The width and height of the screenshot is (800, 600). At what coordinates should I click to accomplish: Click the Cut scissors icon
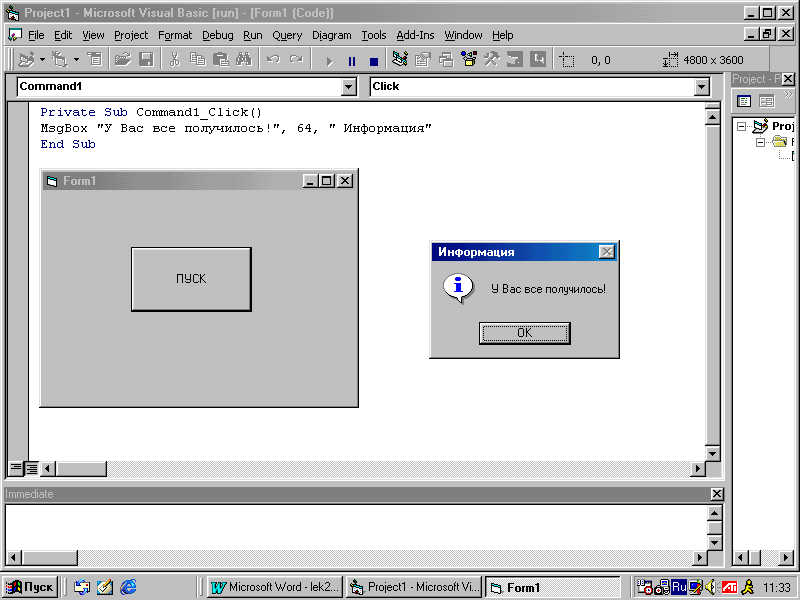(174, 60)
